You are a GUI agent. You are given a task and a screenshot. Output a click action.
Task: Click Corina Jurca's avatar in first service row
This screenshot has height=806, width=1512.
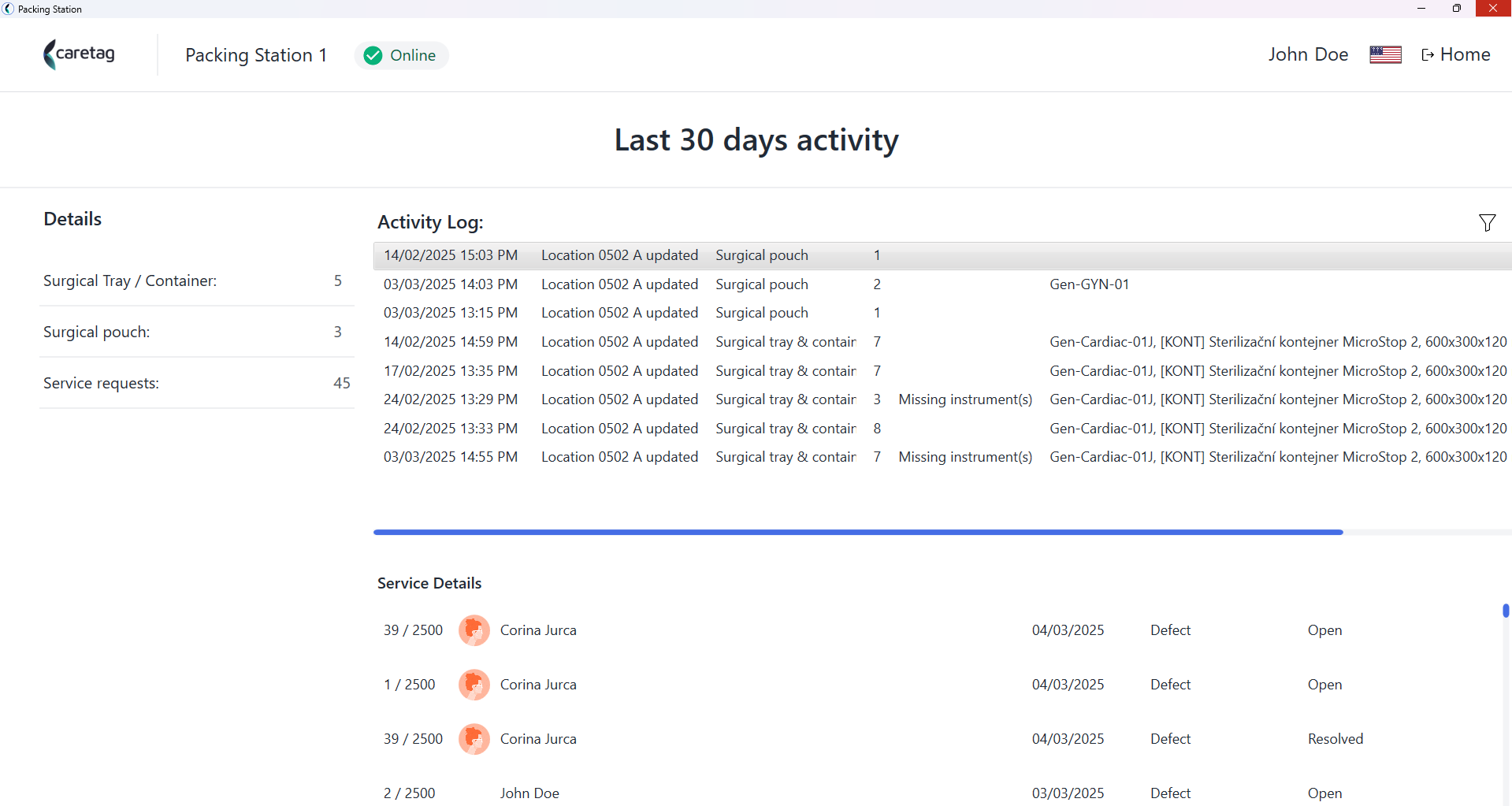[x=474, y=630]
